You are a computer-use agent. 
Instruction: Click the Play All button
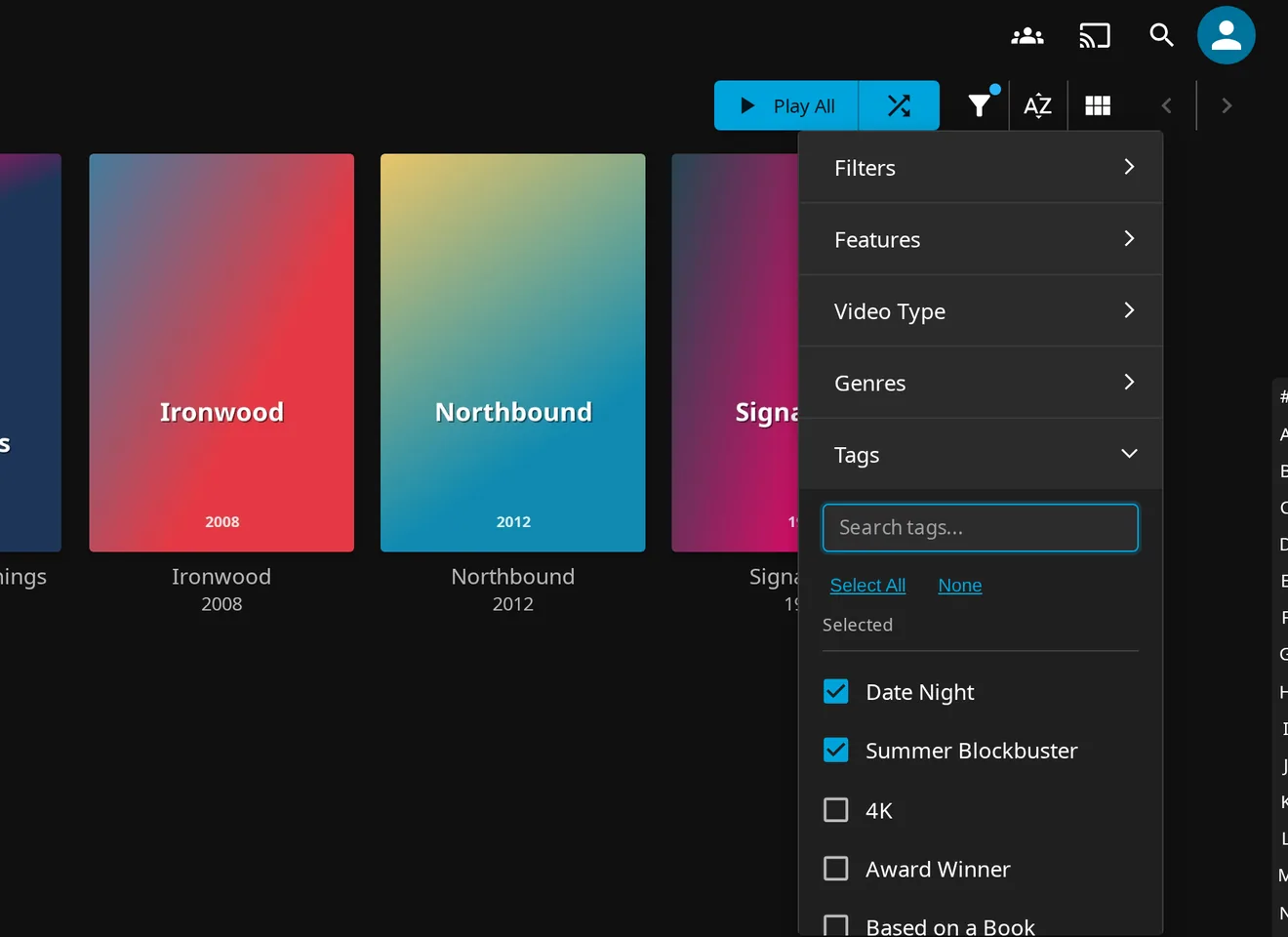pyautogui.click(x=786, y=105)
